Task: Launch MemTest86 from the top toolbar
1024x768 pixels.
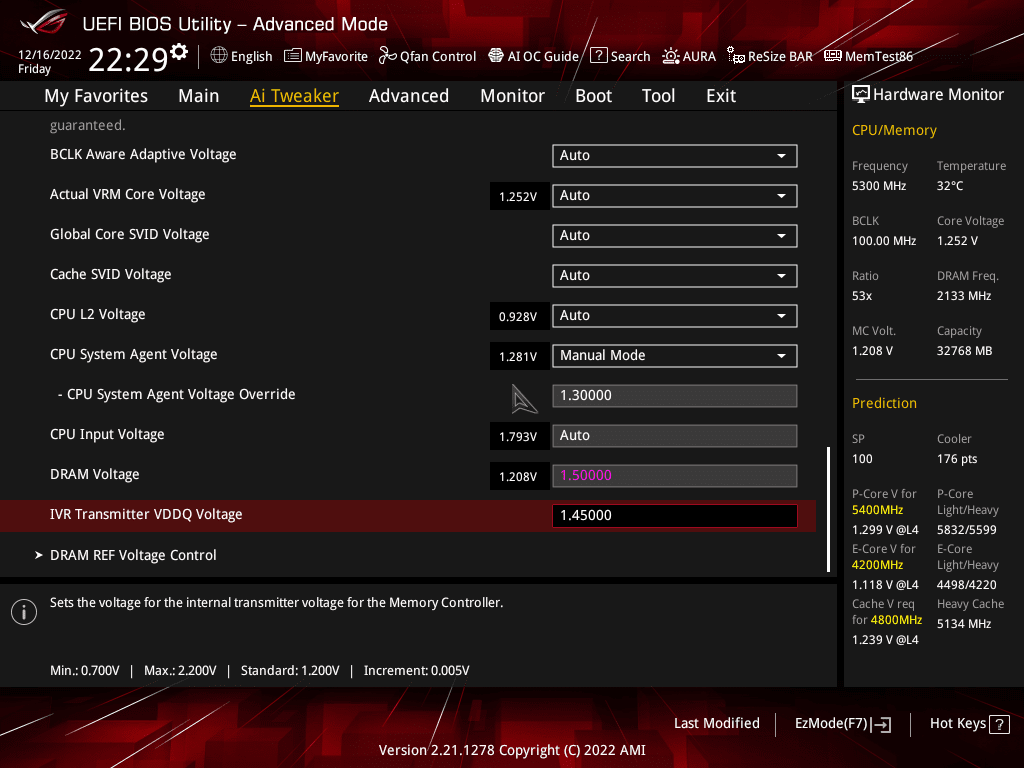Action: [x=868, y=56]
